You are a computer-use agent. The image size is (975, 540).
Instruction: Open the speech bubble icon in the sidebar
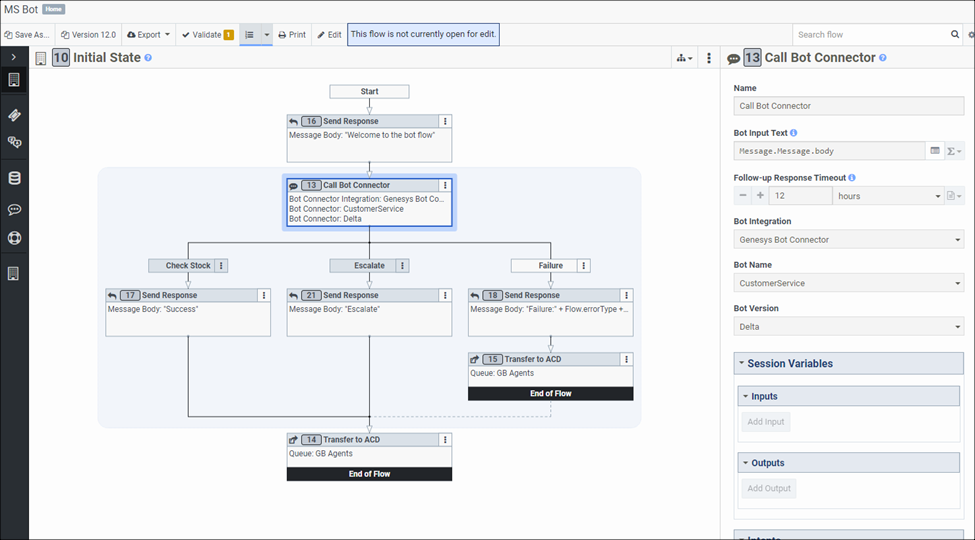click(14, 210)
